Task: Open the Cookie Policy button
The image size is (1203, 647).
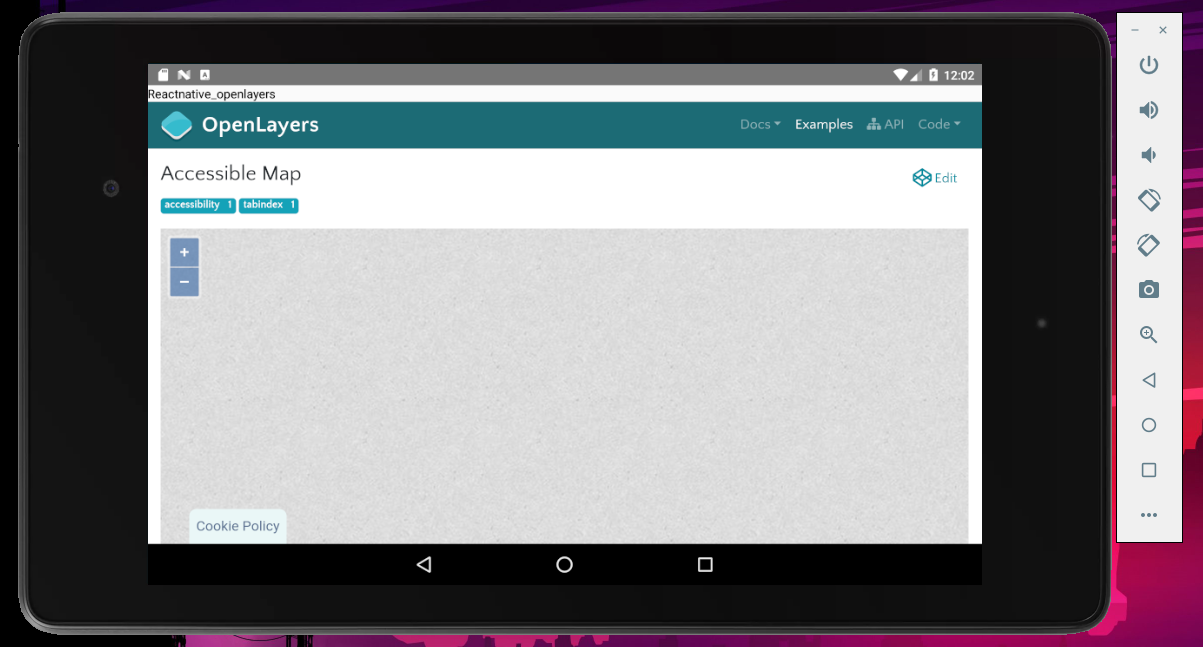Action: pyautogui.click(x=238, y=526)
